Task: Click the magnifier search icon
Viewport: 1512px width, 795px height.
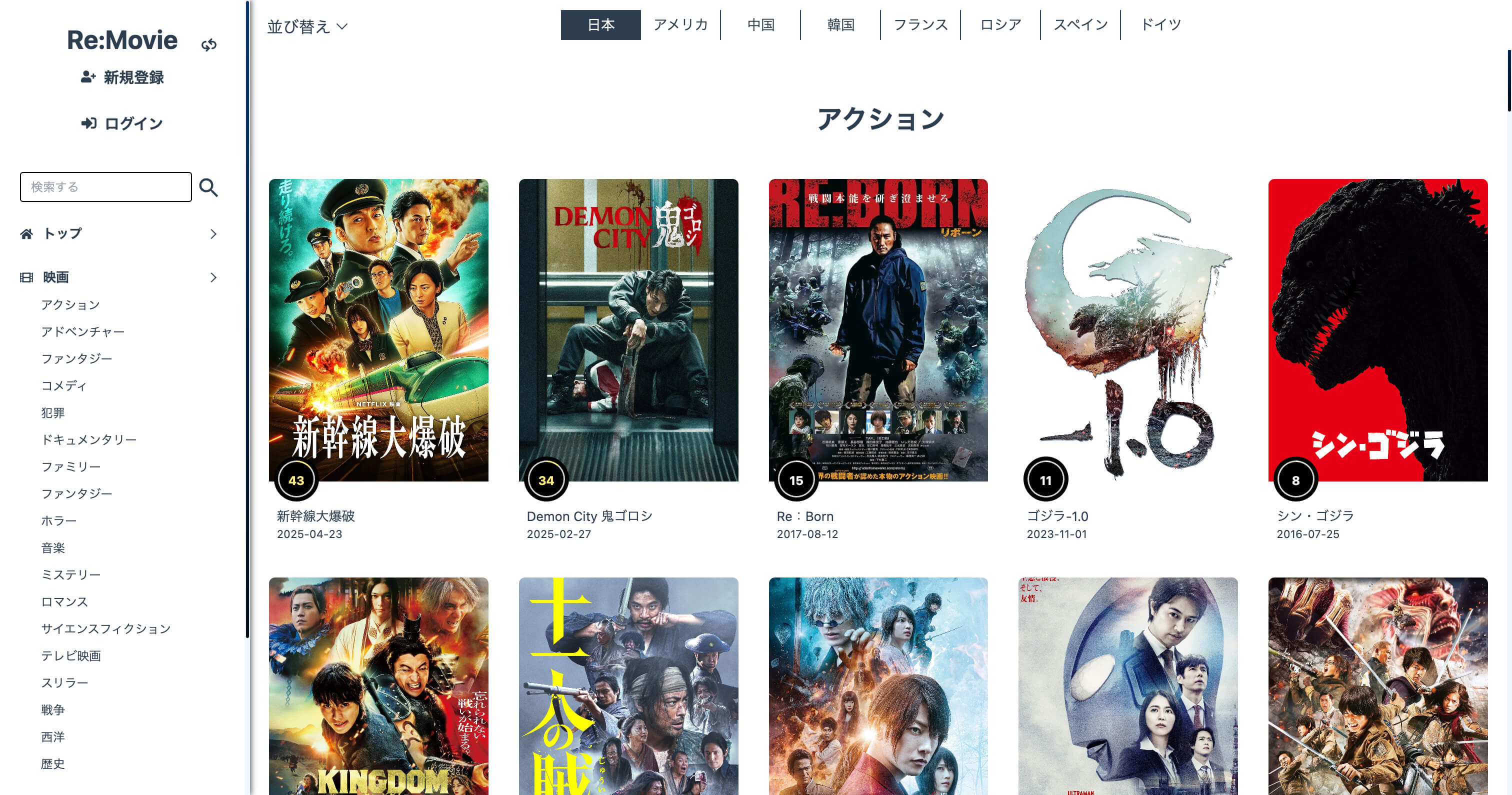Action: coord(208,187)
